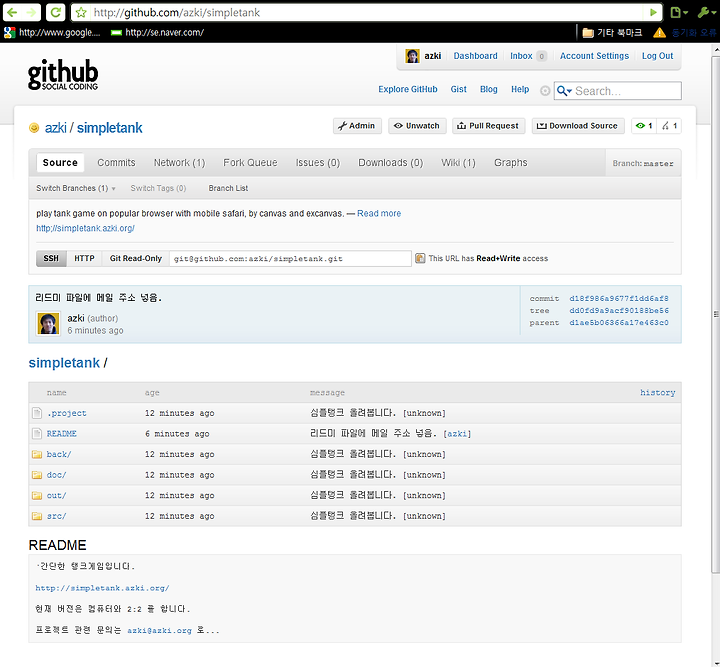Screen dimensions: 720x667
Task: Click the round icon left of search box
Action: (x=545, y=91)
